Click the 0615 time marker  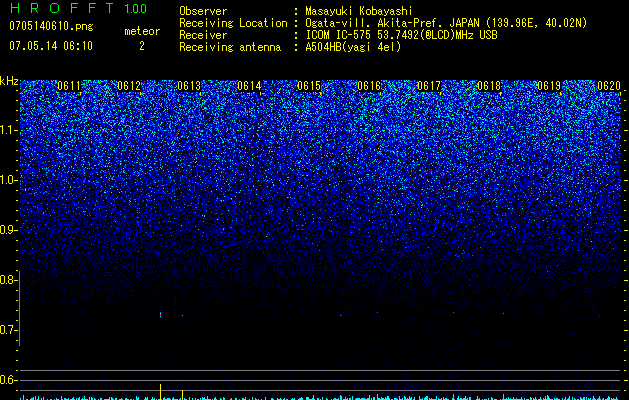[309, 86]
